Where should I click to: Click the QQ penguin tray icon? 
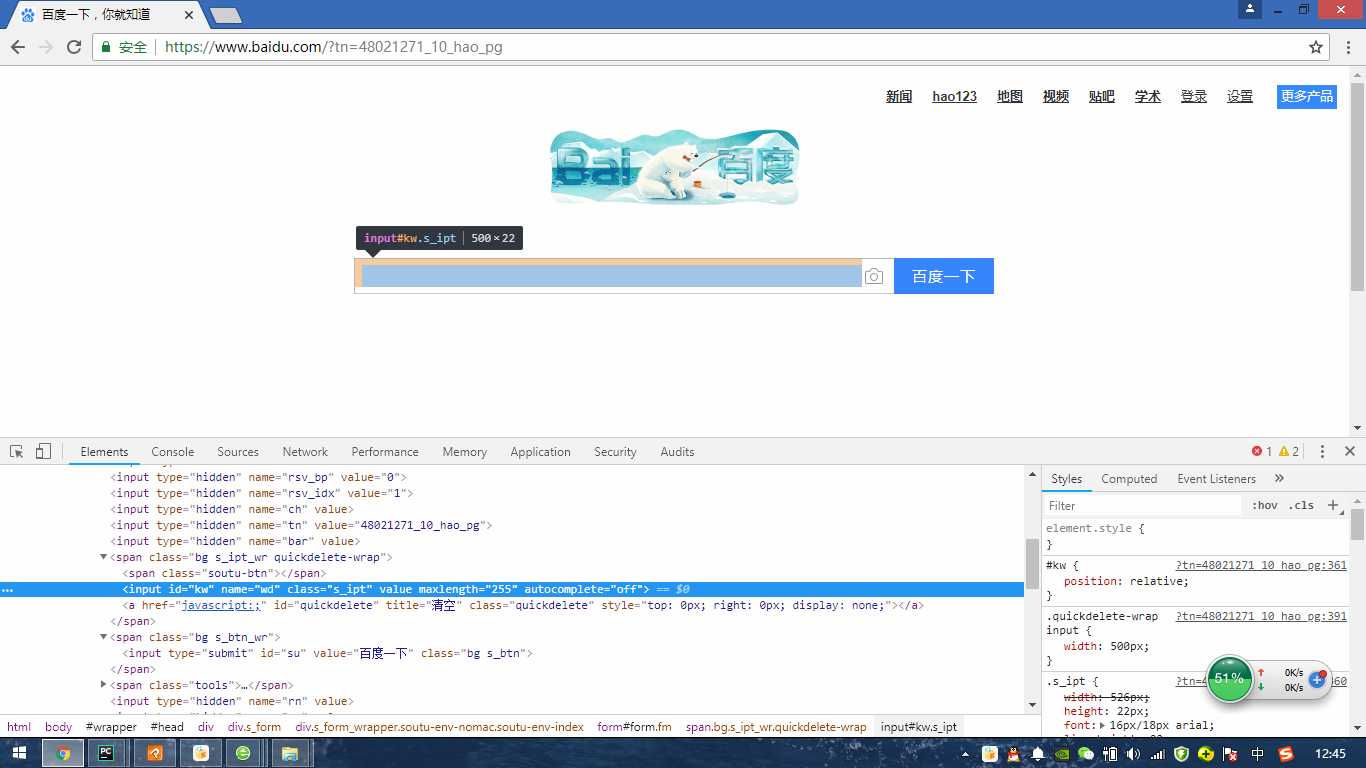1013,753
